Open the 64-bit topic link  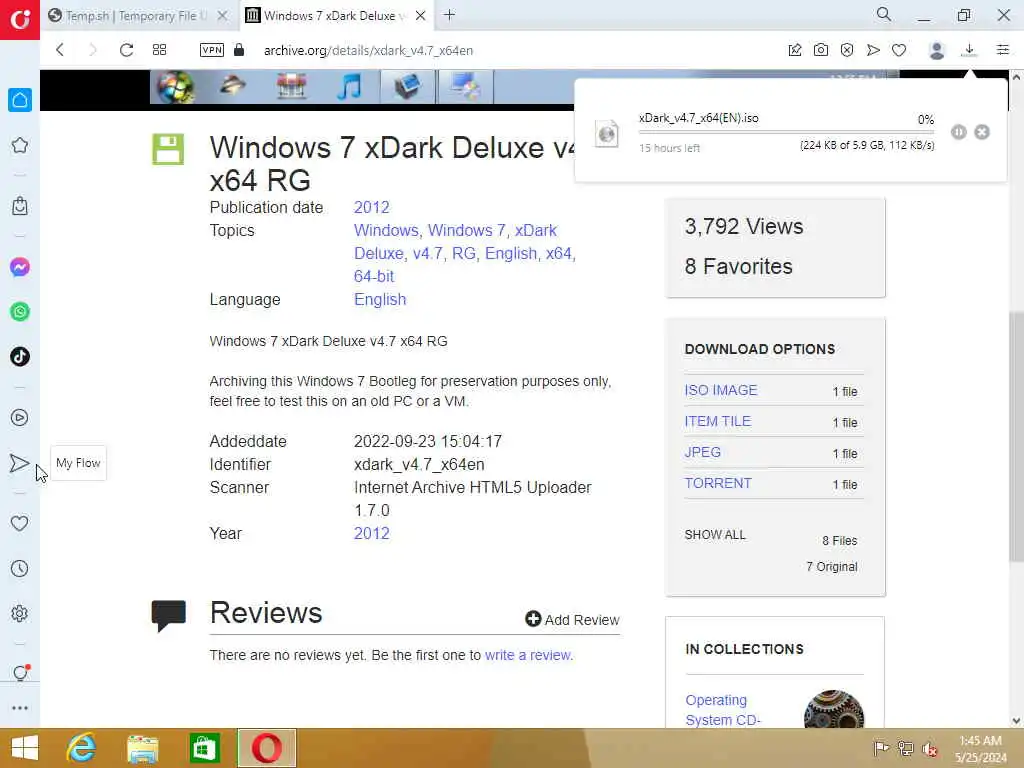tap(374, 276)
